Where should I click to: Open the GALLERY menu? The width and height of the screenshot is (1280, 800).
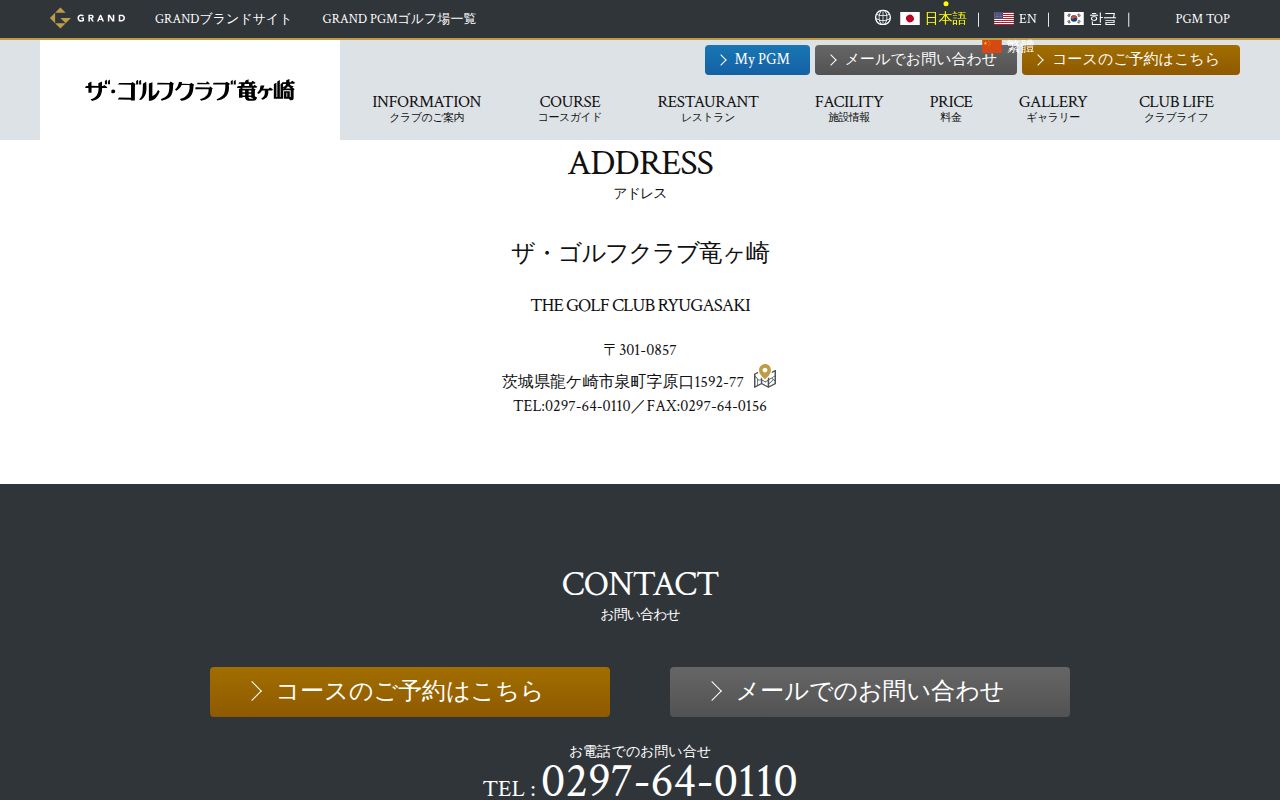pyautogui.click(x=1053, y=108)
